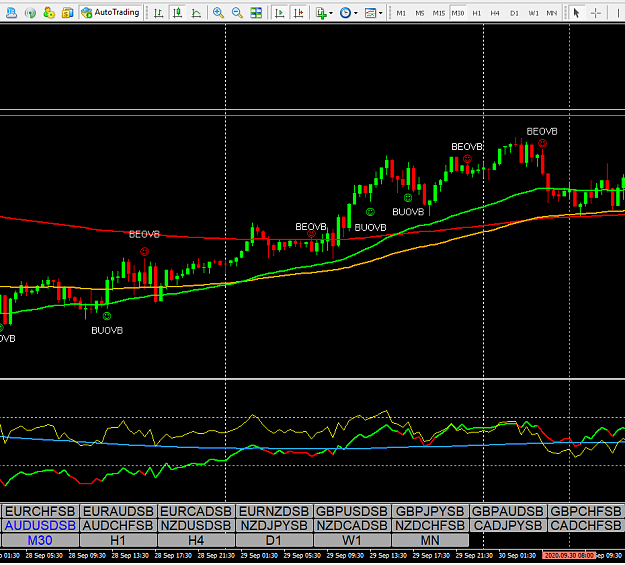Switch chart to bar chart type
Image resolution: width=625 pixels, height=565 pixels.
click(x=159, y=13)
